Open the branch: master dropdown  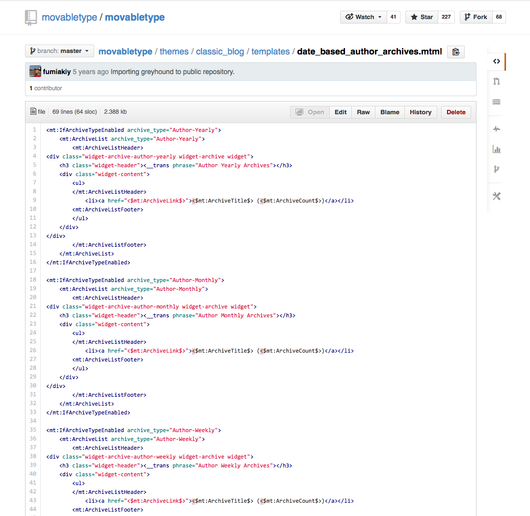click(59, 51)
